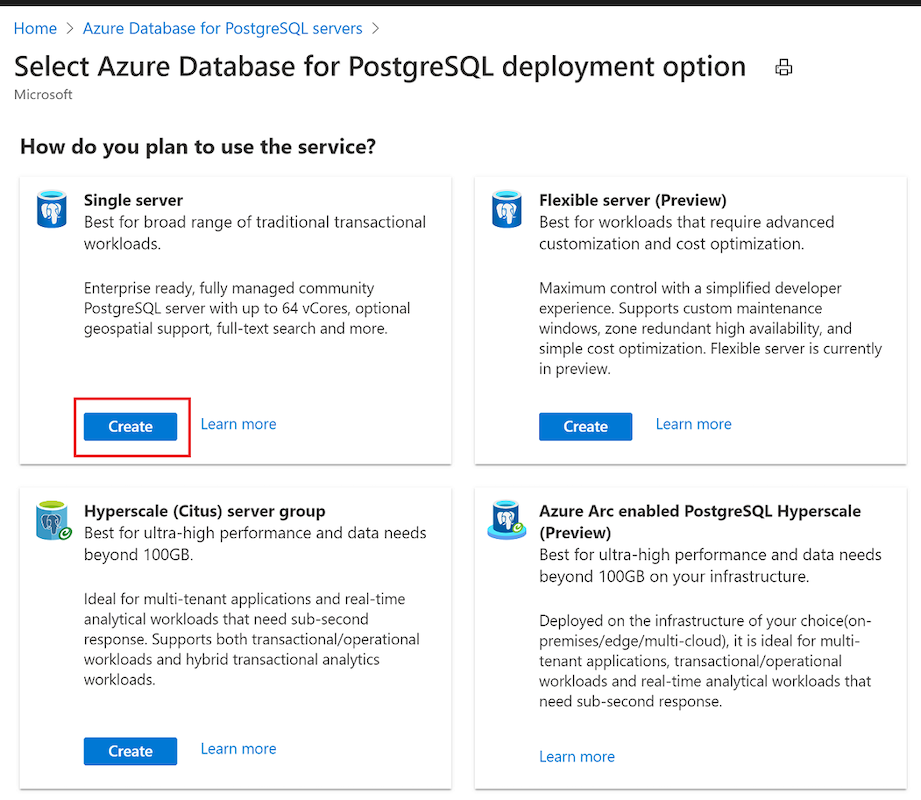Click the Single server PostgreSQL icon
The width and height of the screenshot is (921, 800).
51,211
